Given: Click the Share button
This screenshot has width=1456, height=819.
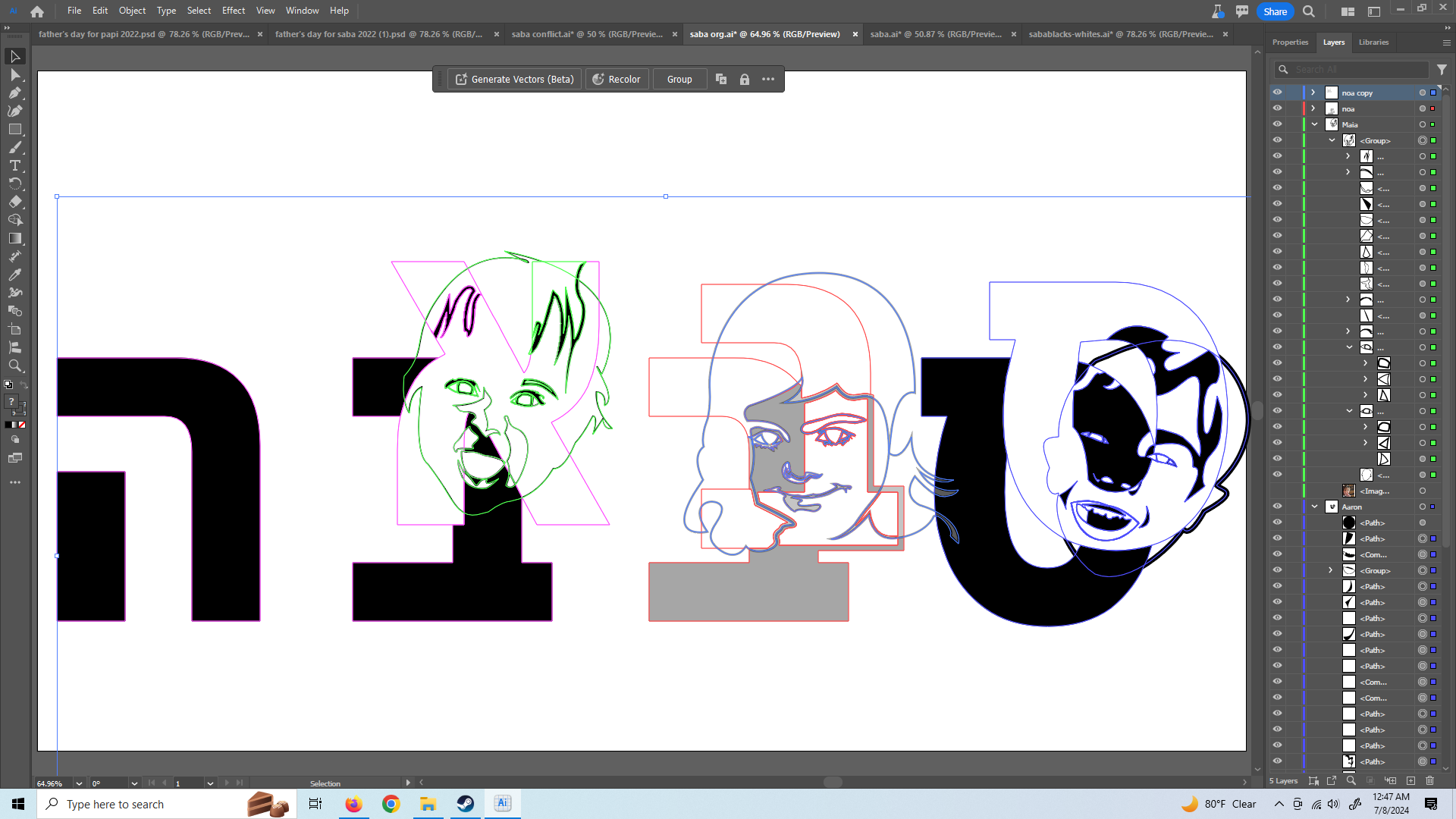Looking at the screenshot, I should pos(1275,11).
